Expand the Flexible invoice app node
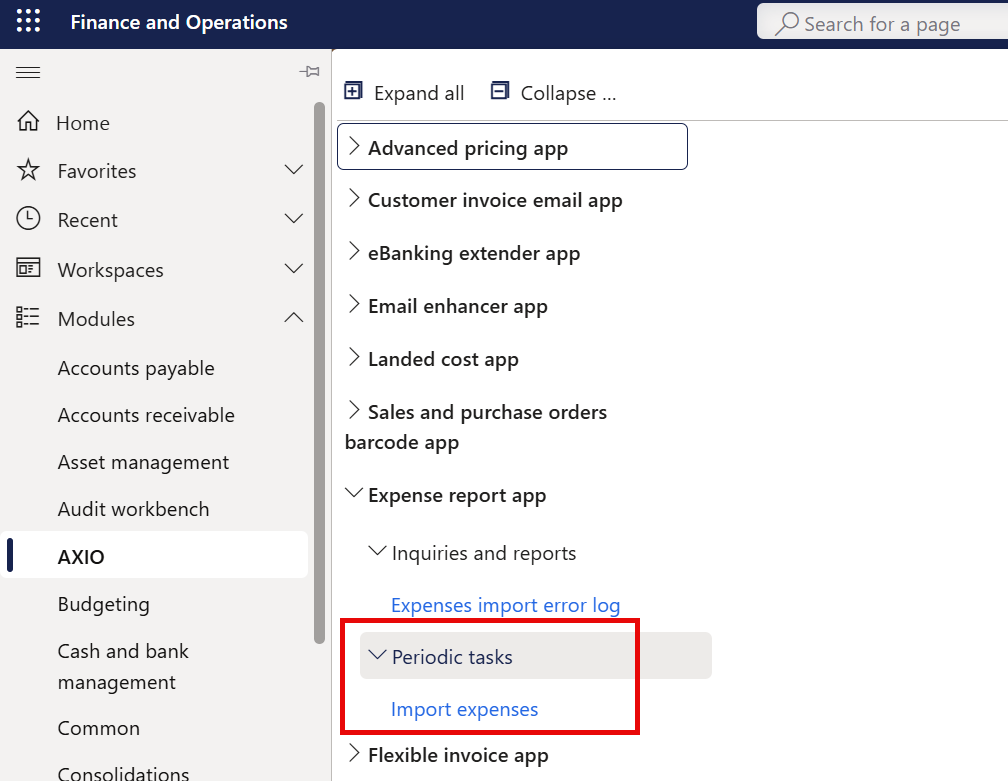This screenshot has height=781, width=1008. 353,755
